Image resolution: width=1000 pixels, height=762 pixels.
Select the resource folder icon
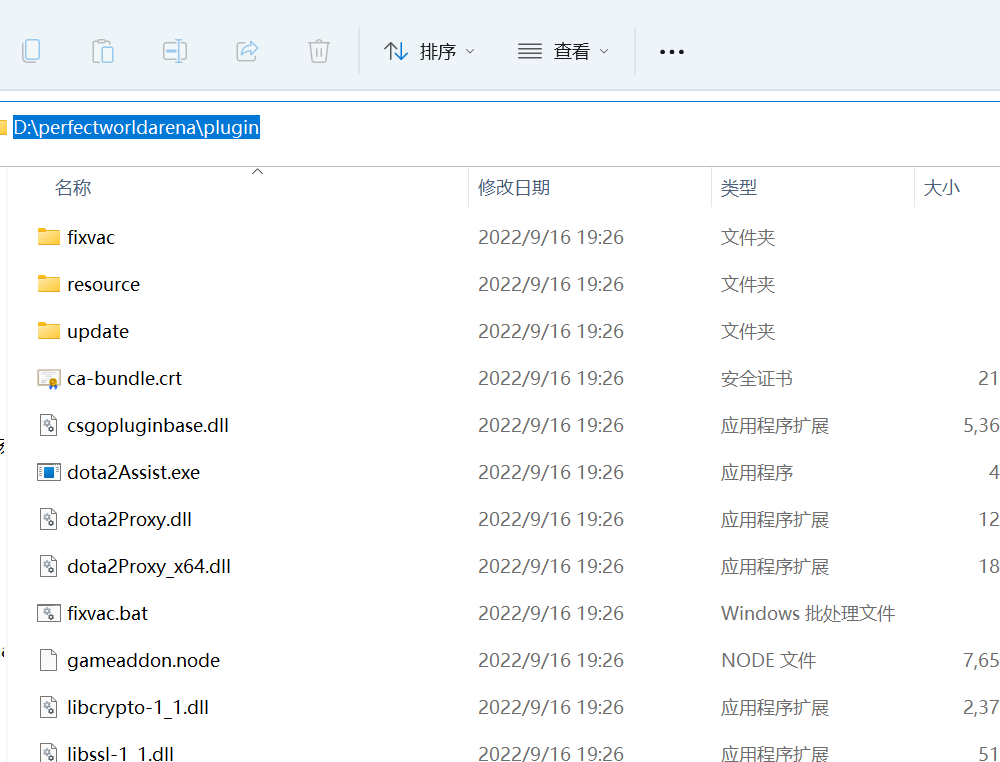48,284
